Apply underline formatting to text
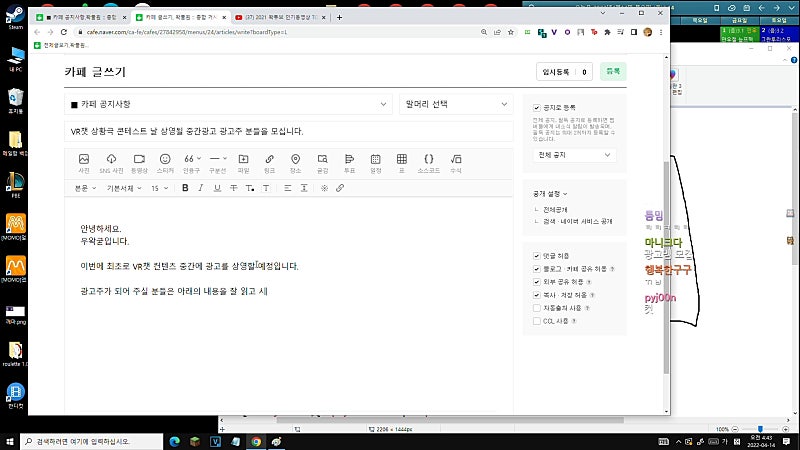The image size is (800, 450). tap(217, 188)
